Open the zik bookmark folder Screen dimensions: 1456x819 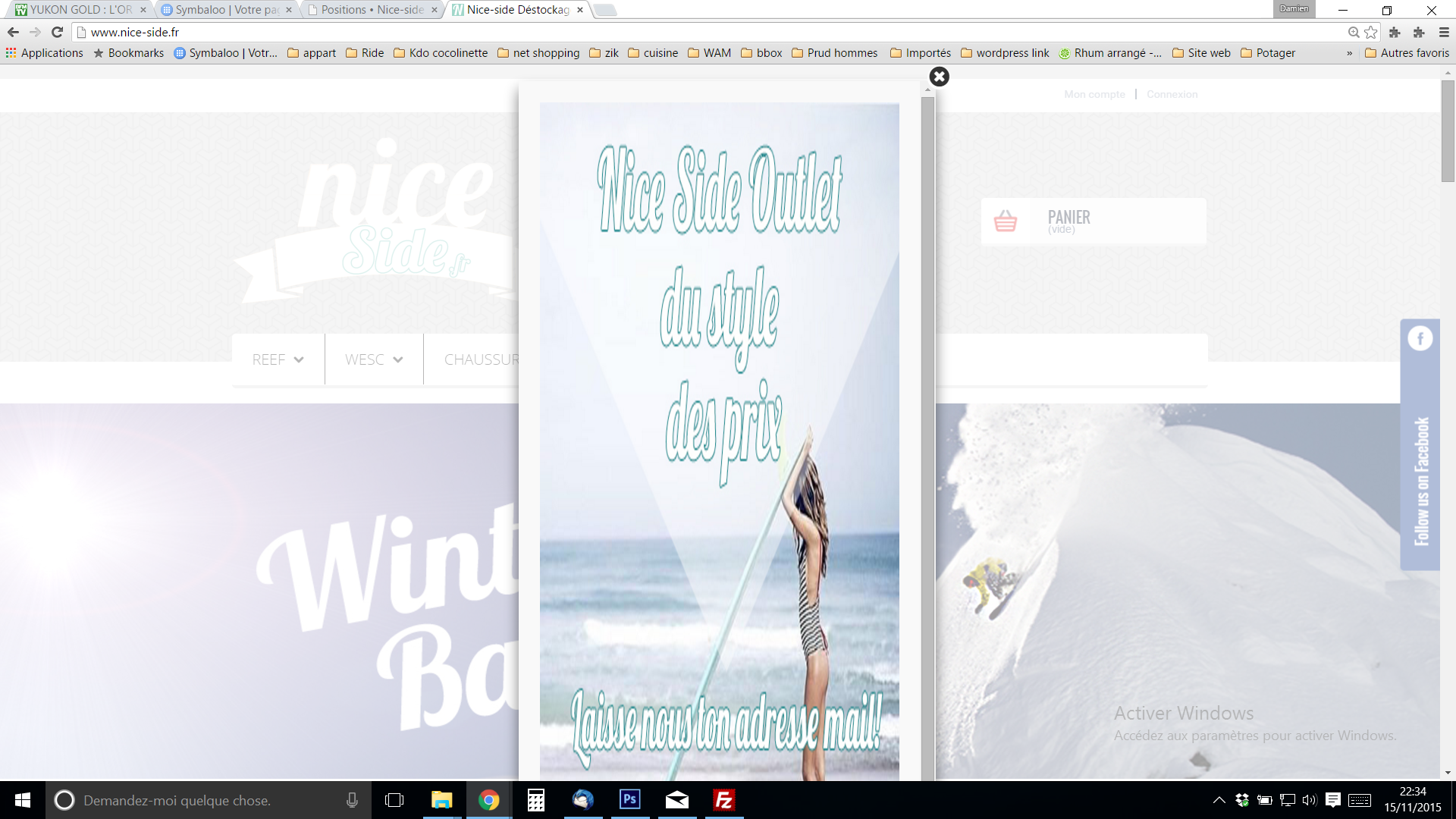[604, 53]
